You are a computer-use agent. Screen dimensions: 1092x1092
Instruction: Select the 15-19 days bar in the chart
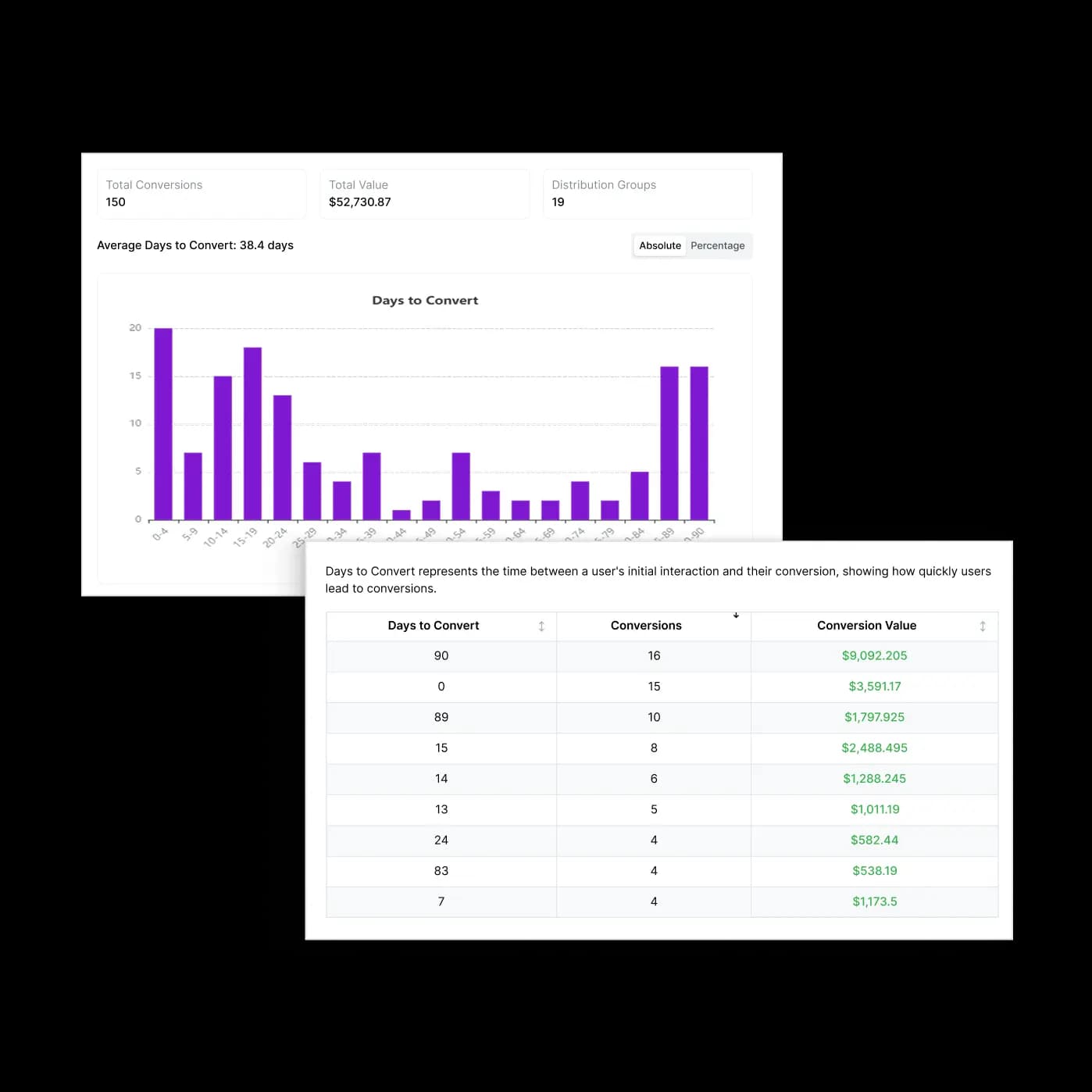(252, 434)
